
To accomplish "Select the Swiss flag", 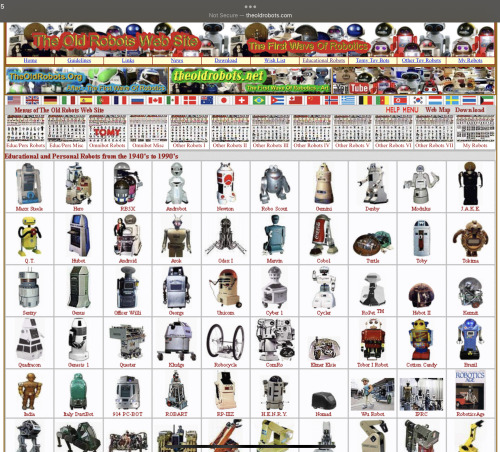I will click(x=241, y=100).
